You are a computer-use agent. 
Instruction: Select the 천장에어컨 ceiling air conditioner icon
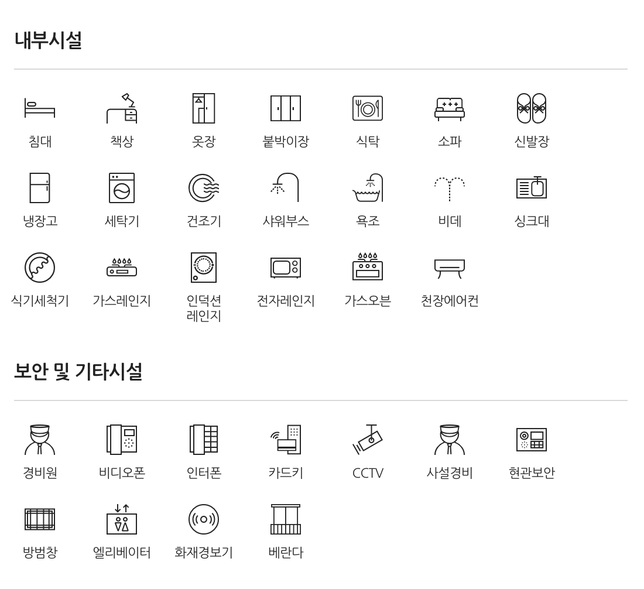pos(450,269)
